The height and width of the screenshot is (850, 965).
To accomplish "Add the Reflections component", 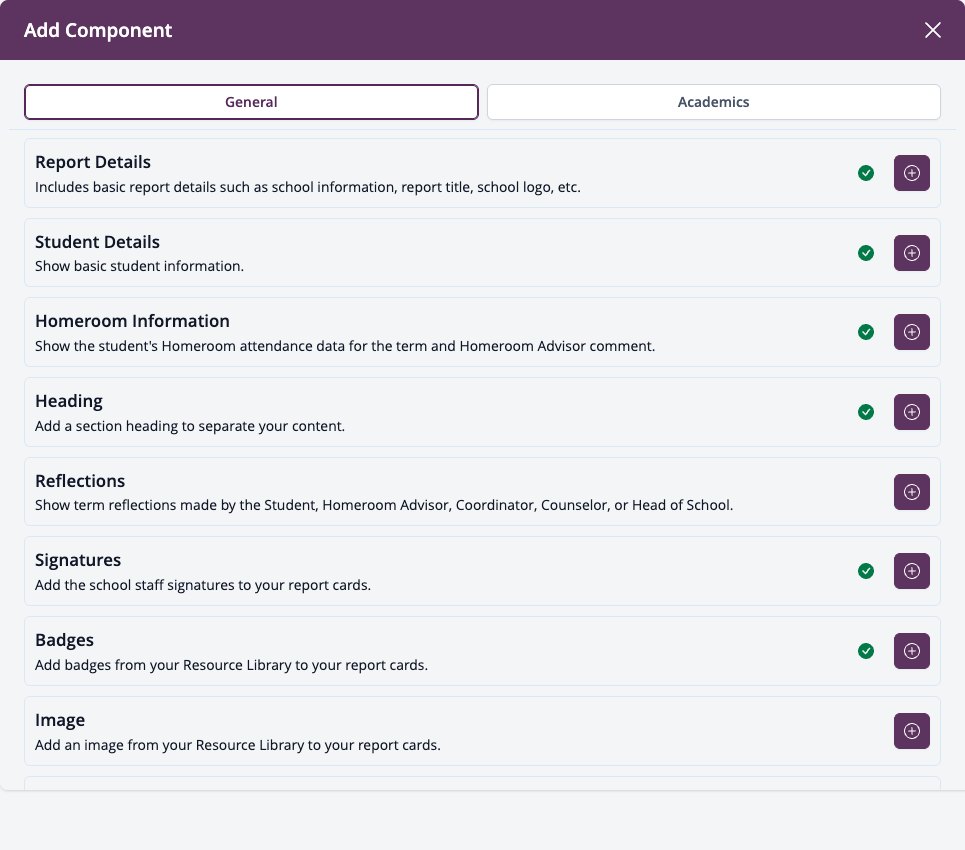I will click(x=911, y=492).
